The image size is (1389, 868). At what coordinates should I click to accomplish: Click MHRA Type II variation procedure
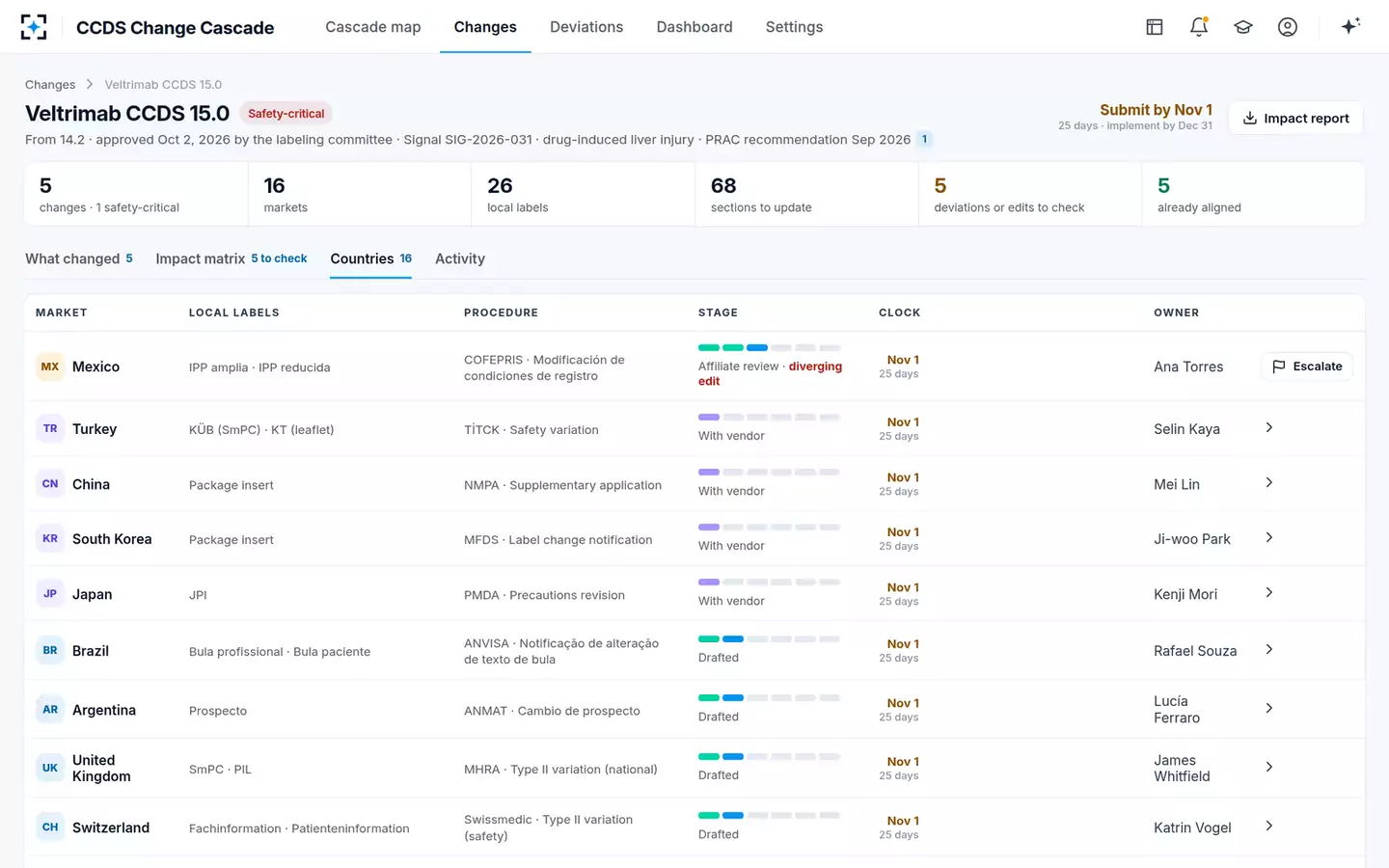pos(560,770)
